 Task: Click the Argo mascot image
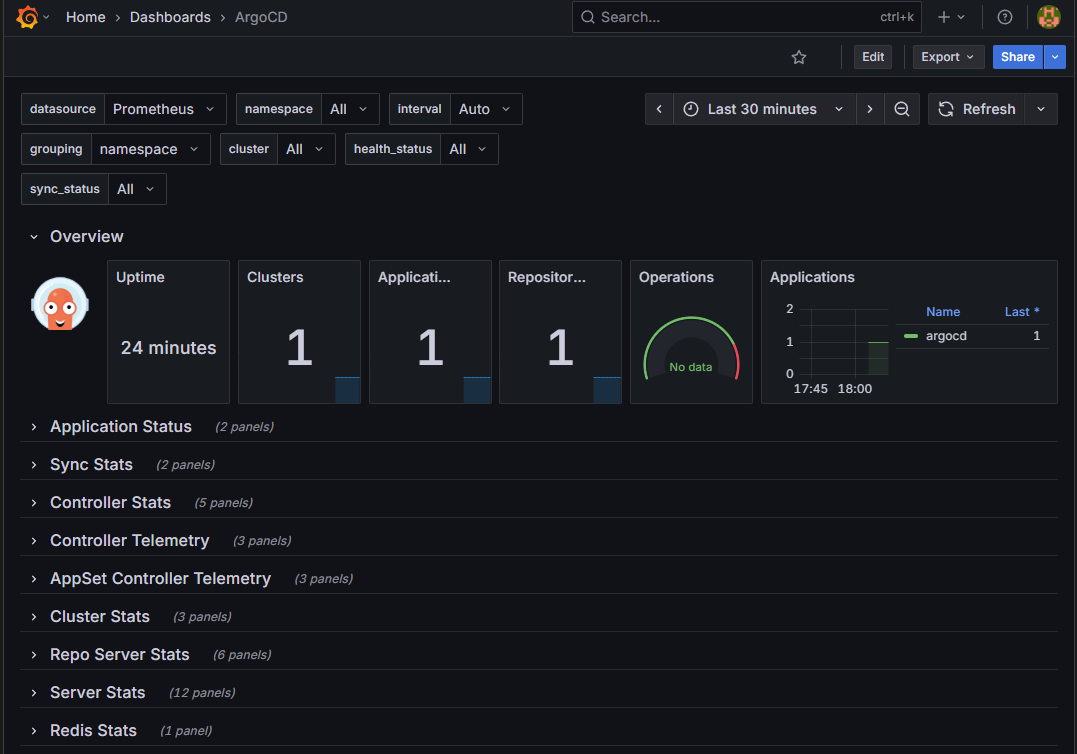pyautogui.click(x=60, y=304)
